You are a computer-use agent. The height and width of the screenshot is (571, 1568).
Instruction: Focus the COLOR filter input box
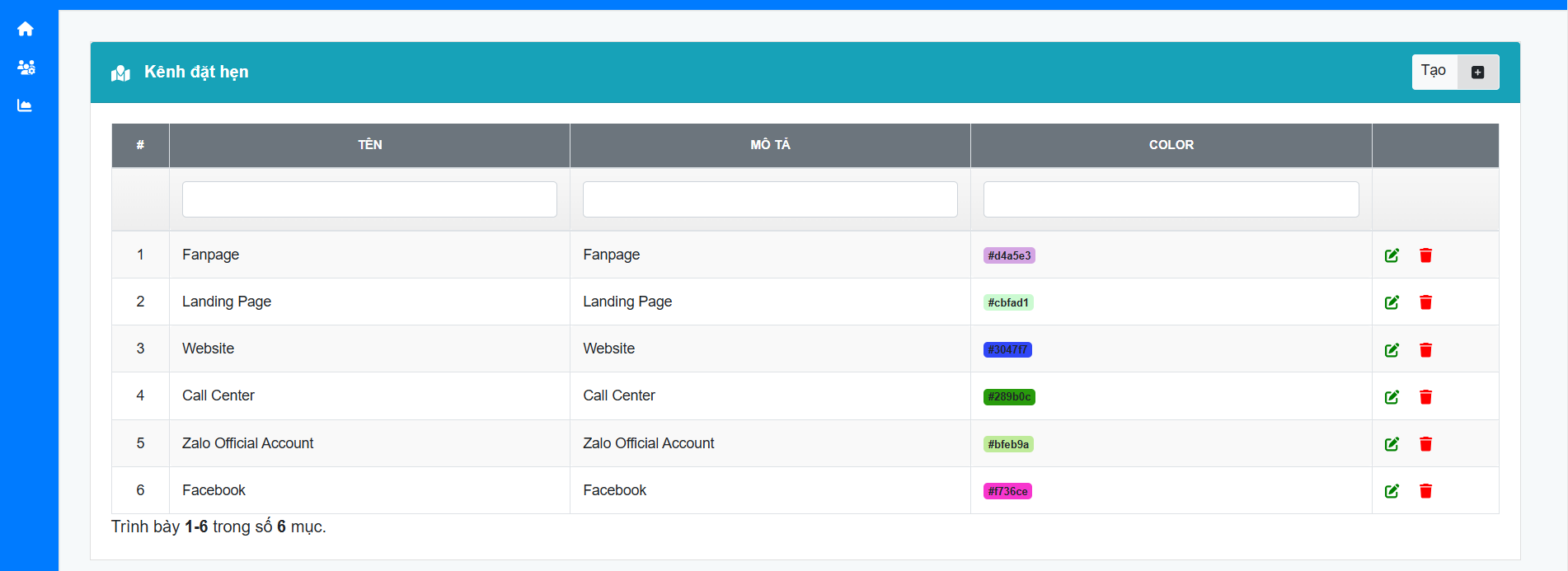pos(1171,199)
